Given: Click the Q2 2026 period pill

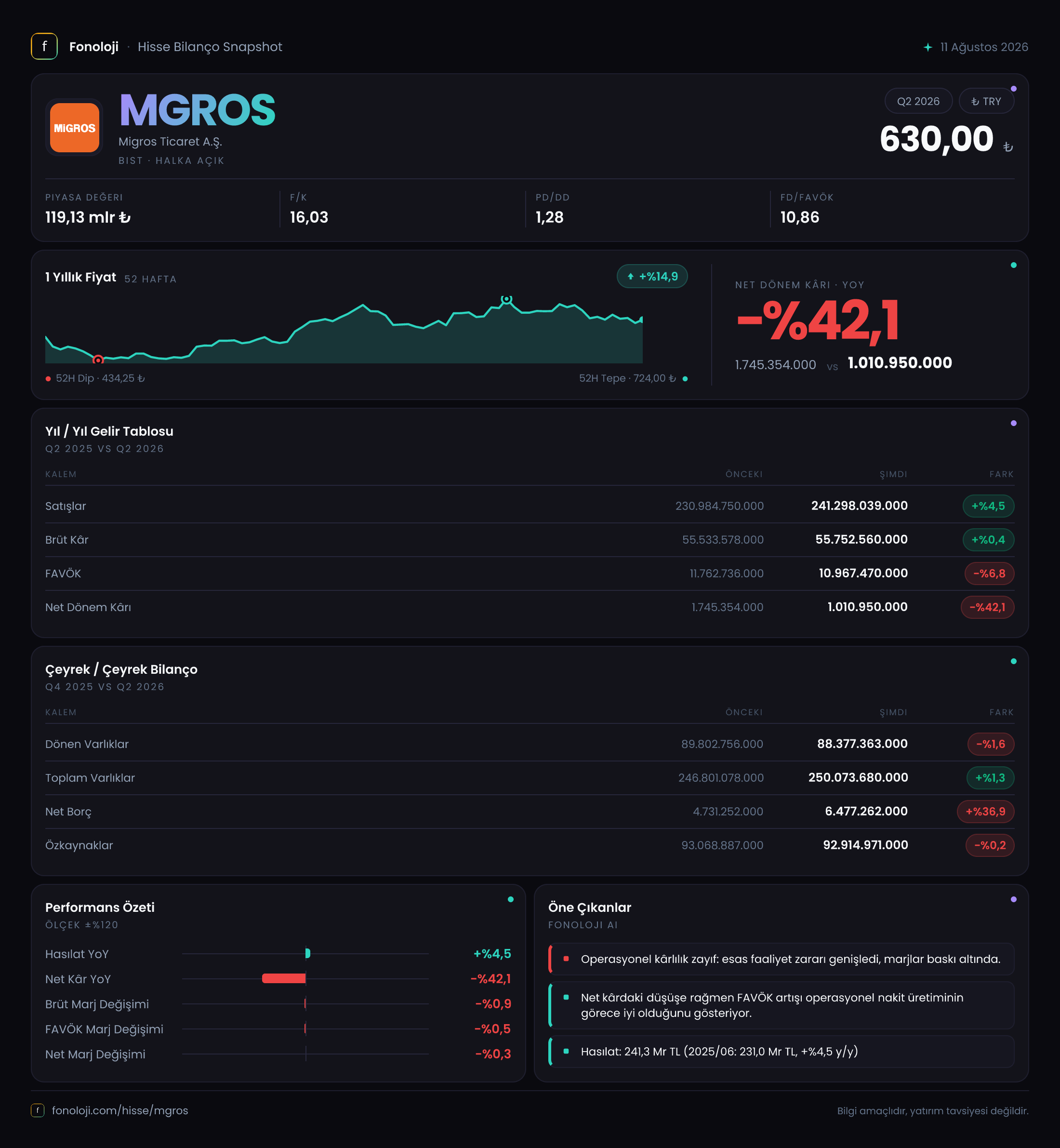Looking at the screenshot, I should (918, 101).
